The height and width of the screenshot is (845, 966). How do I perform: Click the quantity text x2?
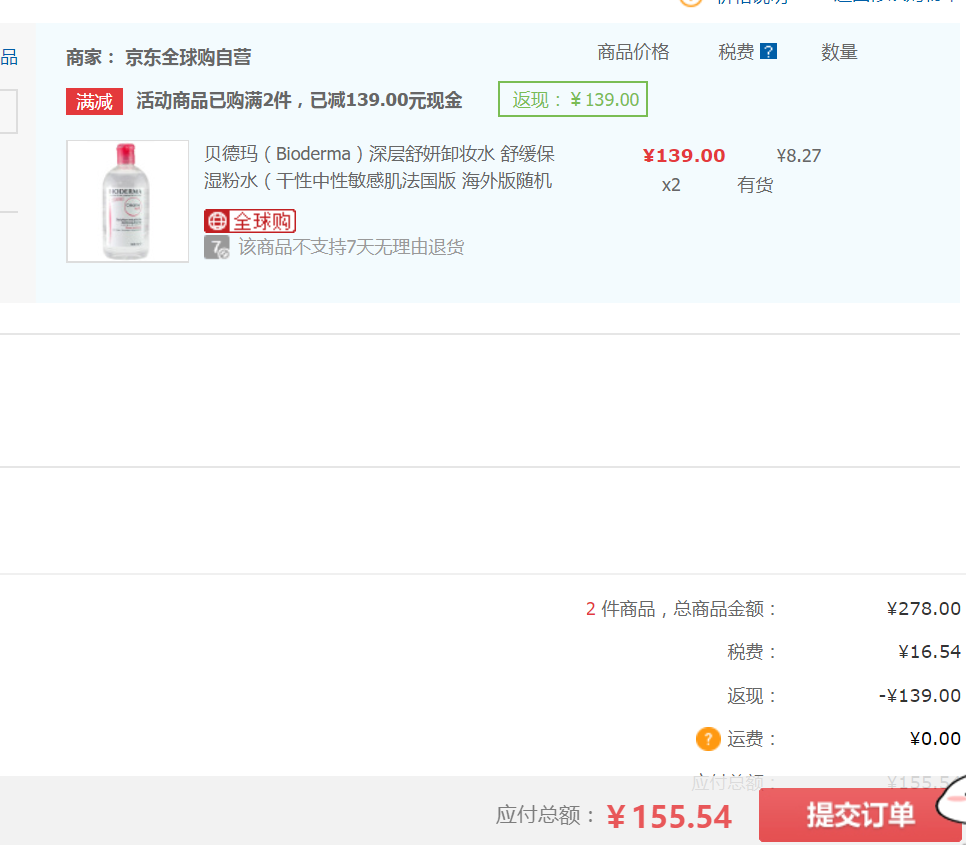[670, 185]
